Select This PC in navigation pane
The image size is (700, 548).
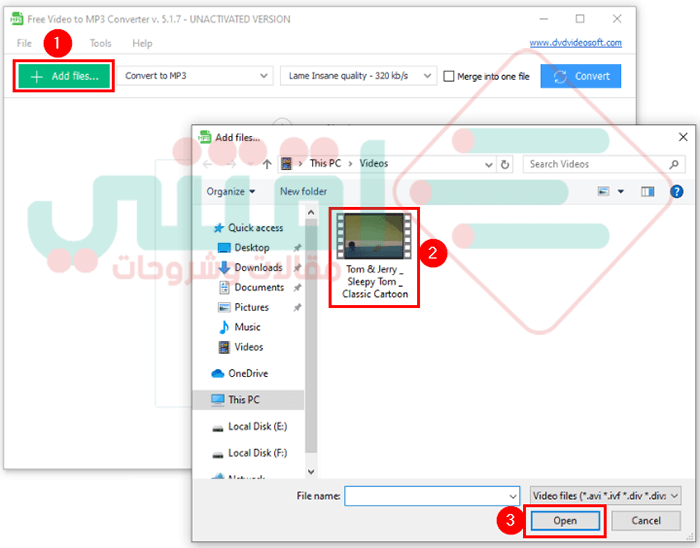pos(249,400)
